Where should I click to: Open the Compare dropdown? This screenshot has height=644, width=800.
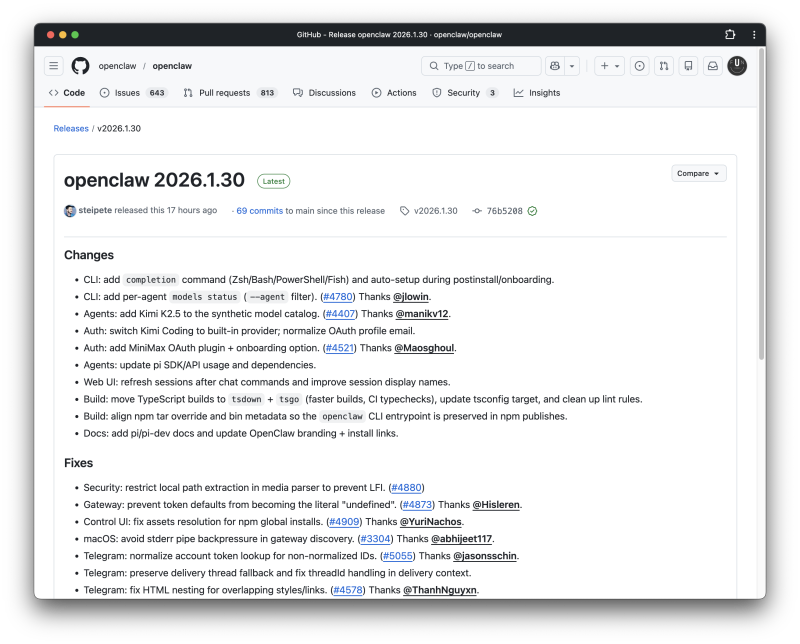click(698, 174)
